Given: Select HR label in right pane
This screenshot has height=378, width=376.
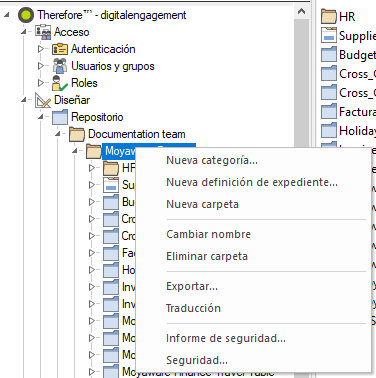Looking at the screenshot, I should tap(347, 16).
